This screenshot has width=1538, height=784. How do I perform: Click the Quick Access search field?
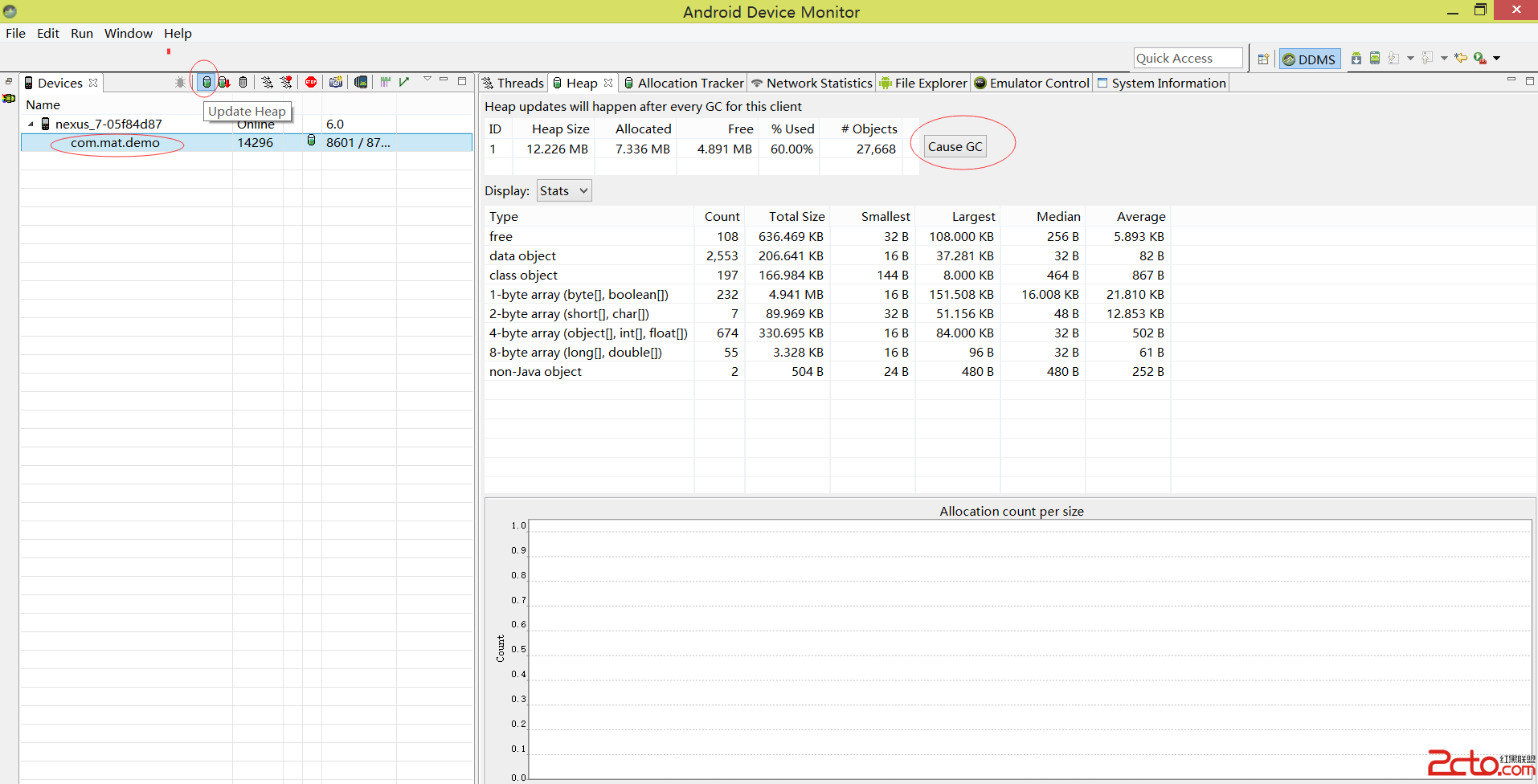[x=1187, y=58]
